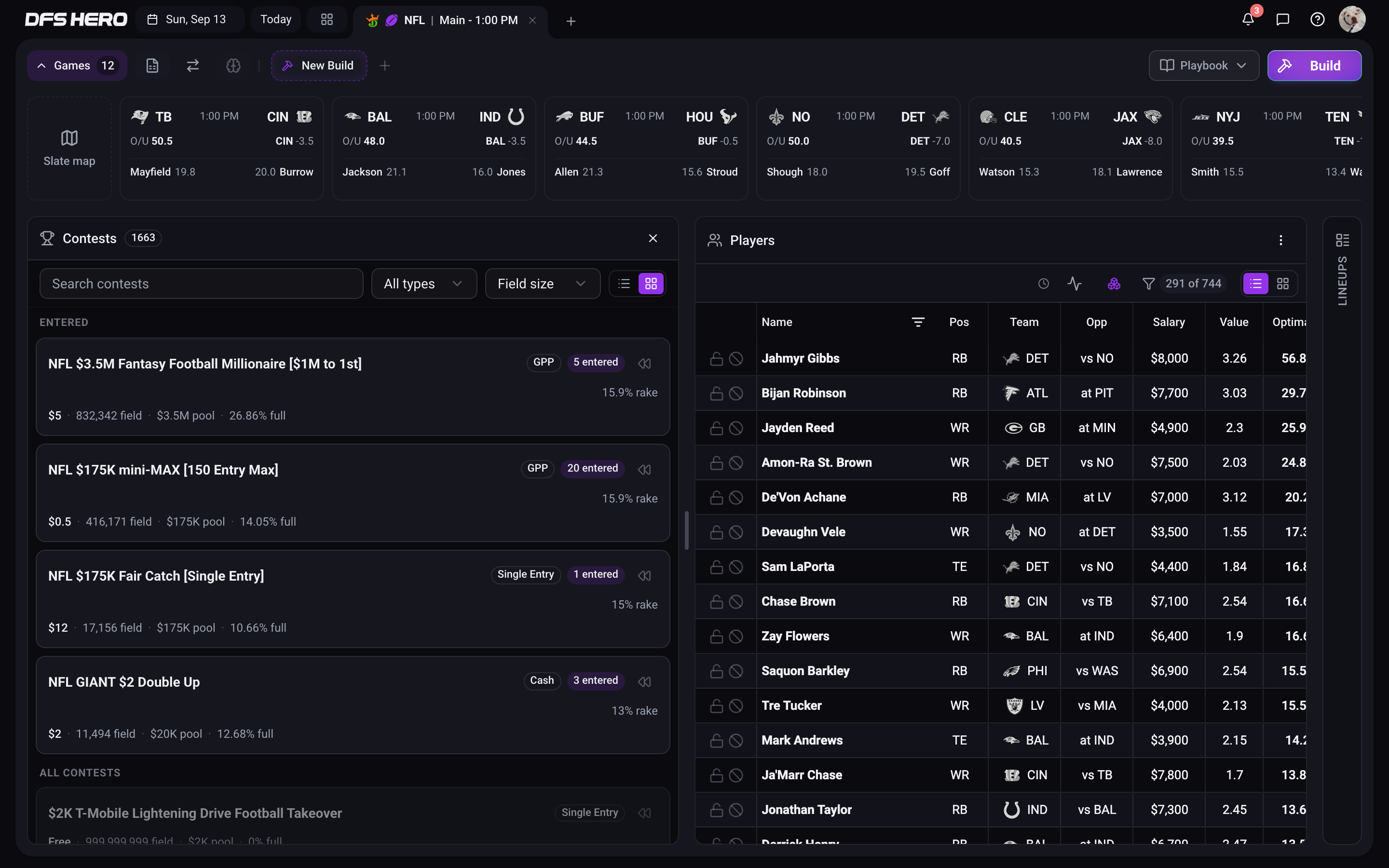Viewport: 1389px width, 868px height.
Task: Open the chat messages icon
Action: click(x=1283, y=19)
